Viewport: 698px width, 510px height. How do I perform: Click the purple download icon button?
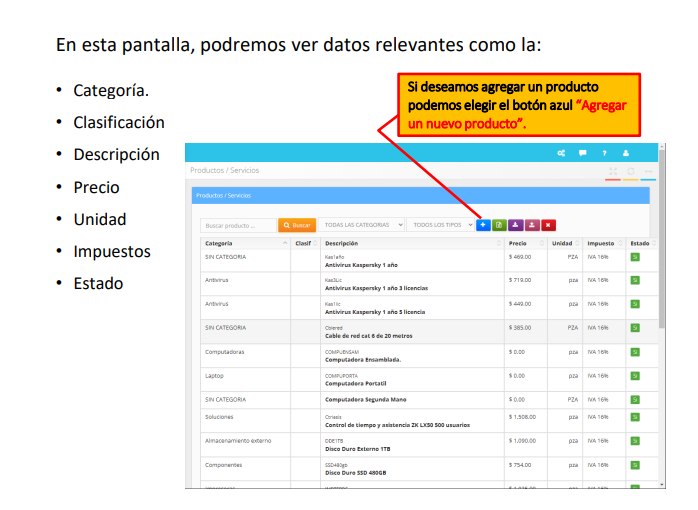click(515, 225)
